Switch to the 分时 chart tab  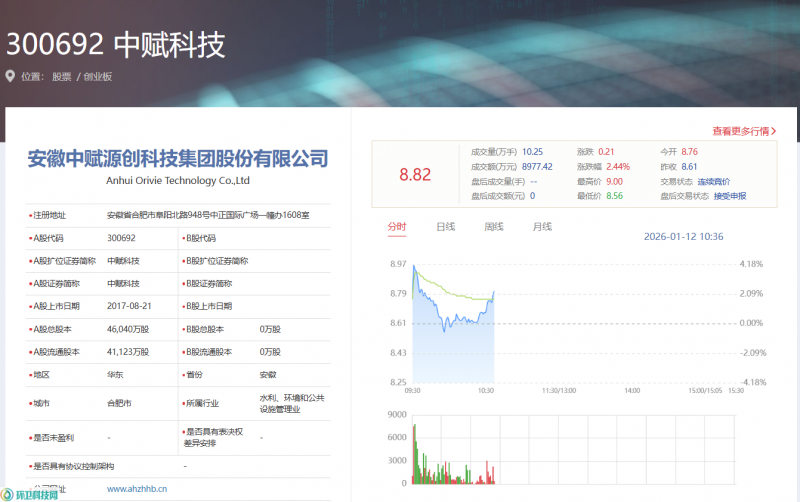(x=396, y=227)
